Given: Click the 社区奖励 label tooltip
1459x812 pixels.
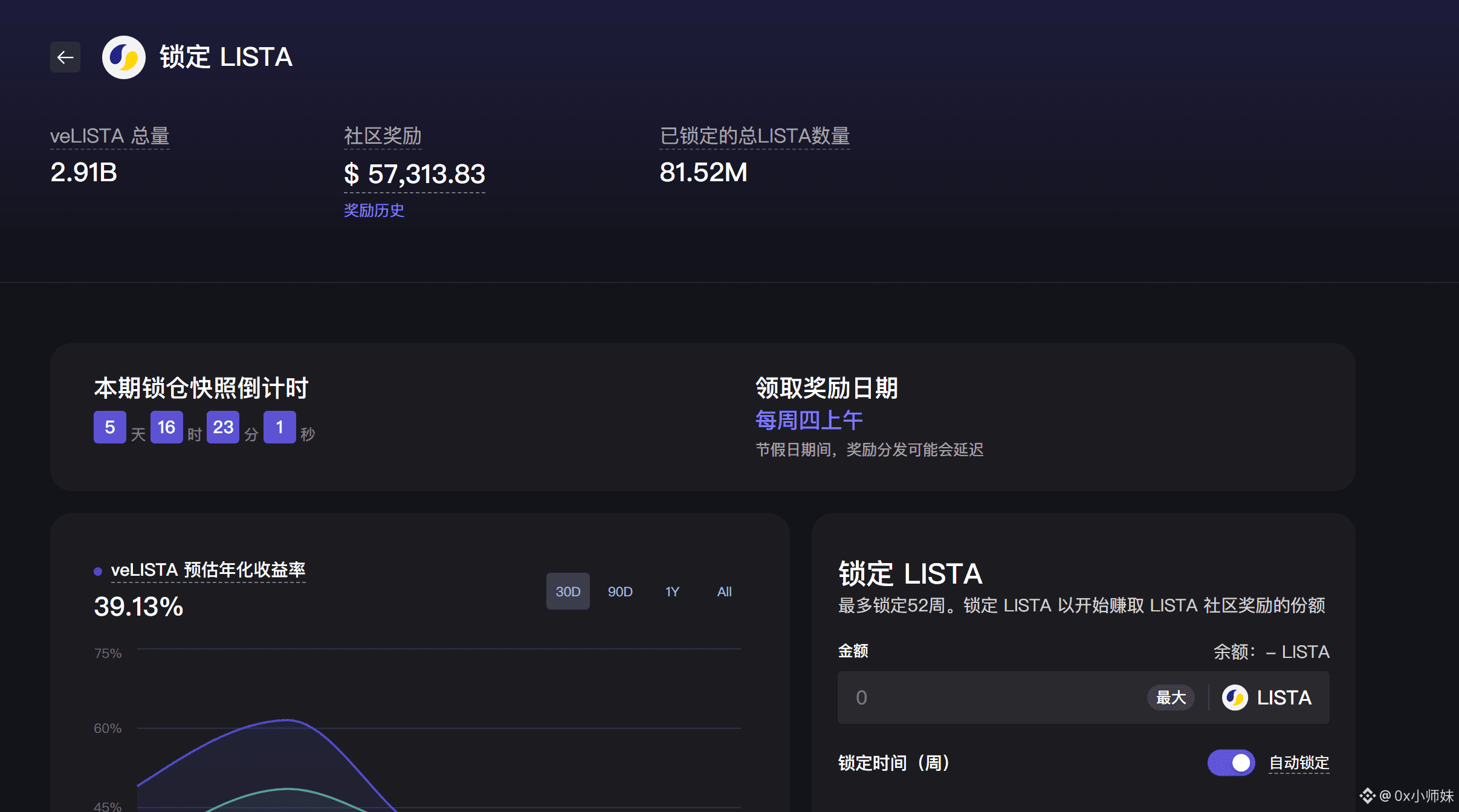Looking at the screenshot, I should coord(382,136).
